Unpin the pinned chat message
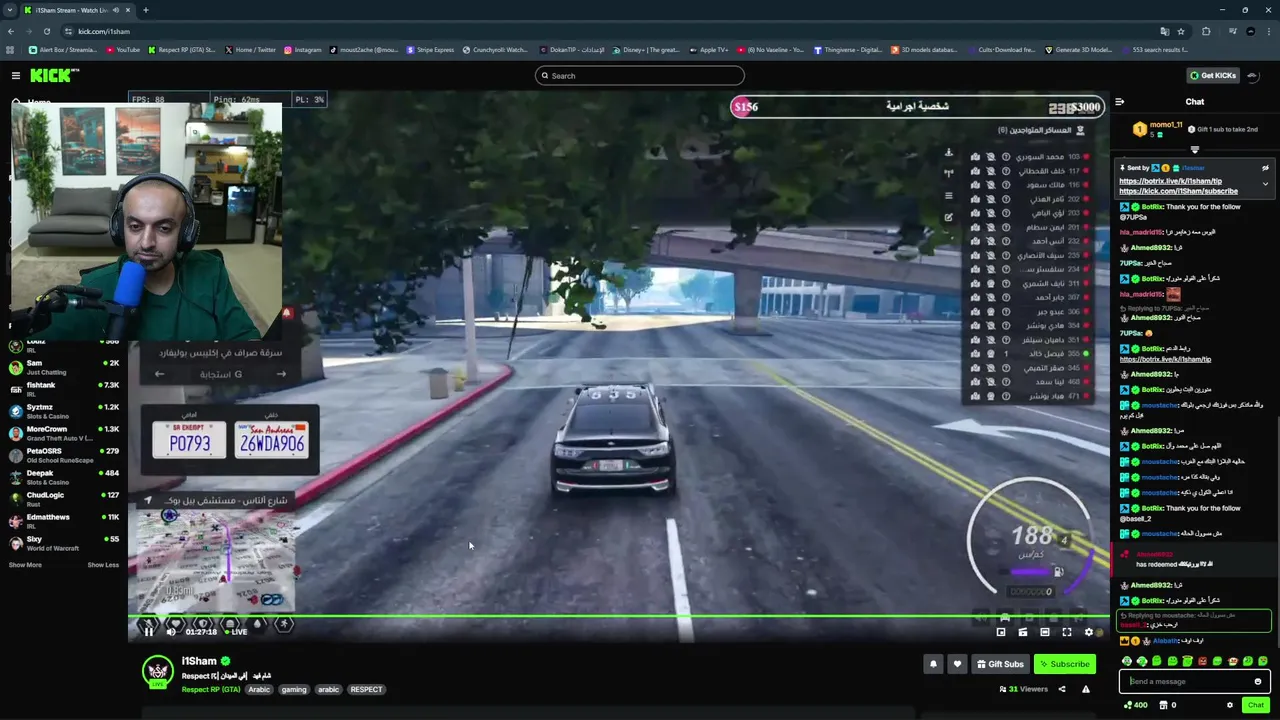 (x=1265, y=168)
